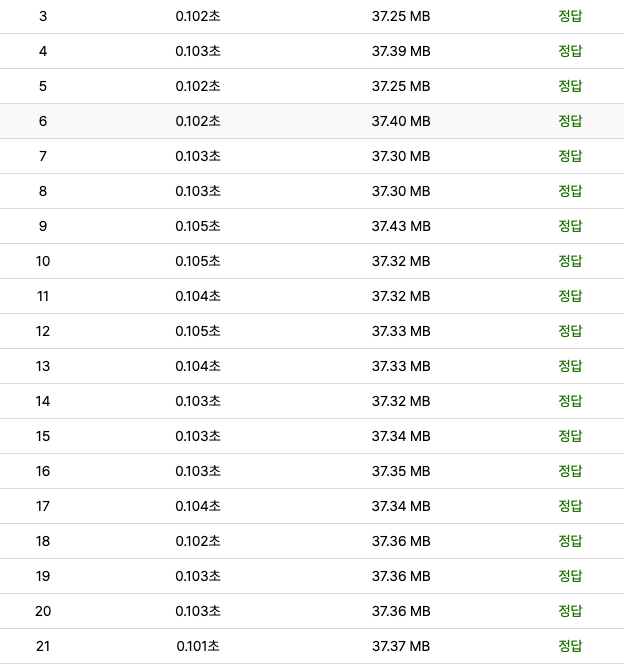Click the 0.105초 time in row 9
This screenshot has height=670, width=632.
click(x=198, y=226)
